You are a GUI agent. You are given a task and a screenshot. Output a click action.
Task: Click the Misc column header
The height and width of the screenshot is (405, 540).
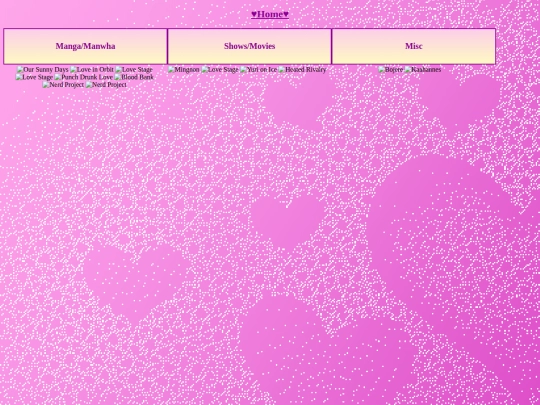coord(414,46)
